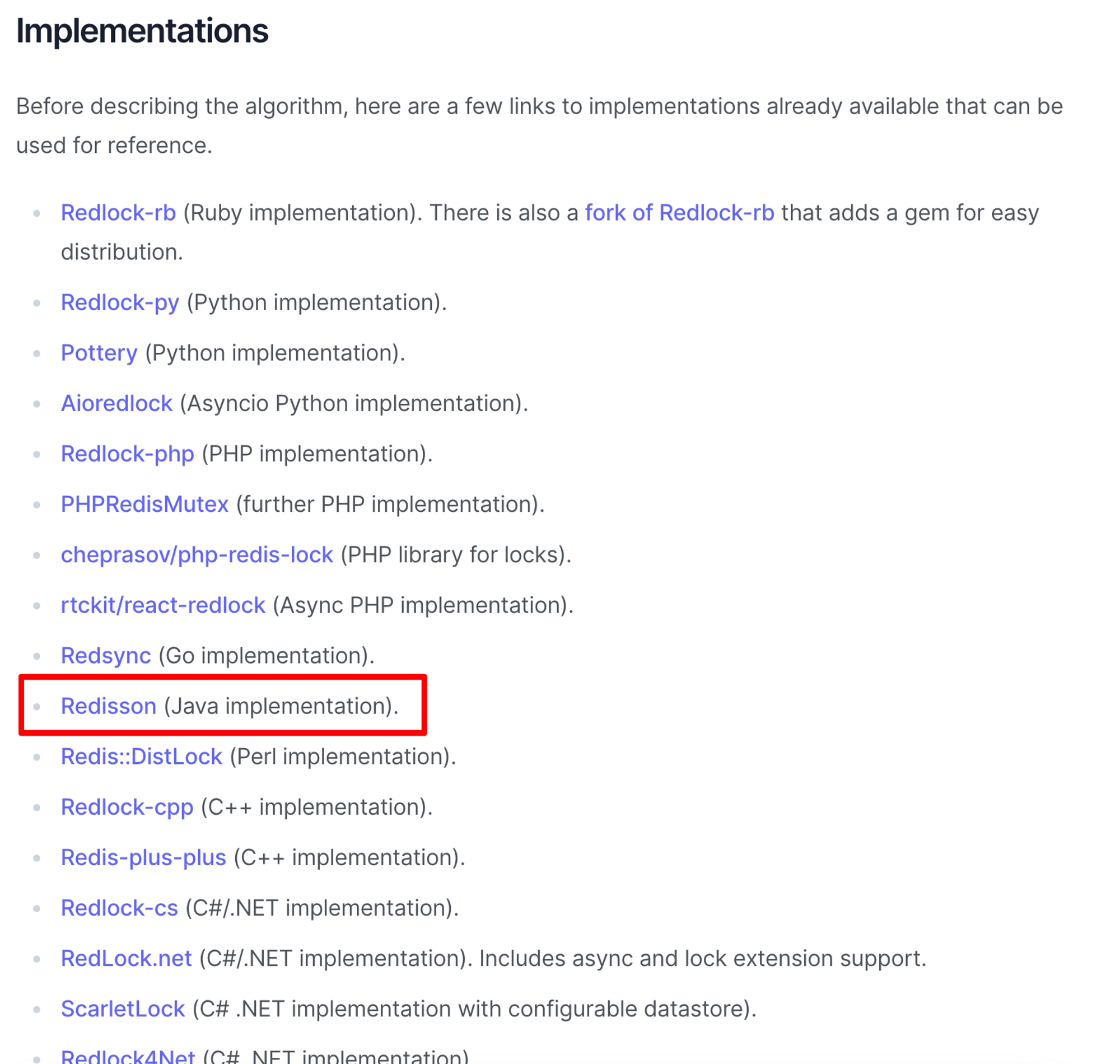
Task: Open the Redlock-cs link
Action: (120, 908)
